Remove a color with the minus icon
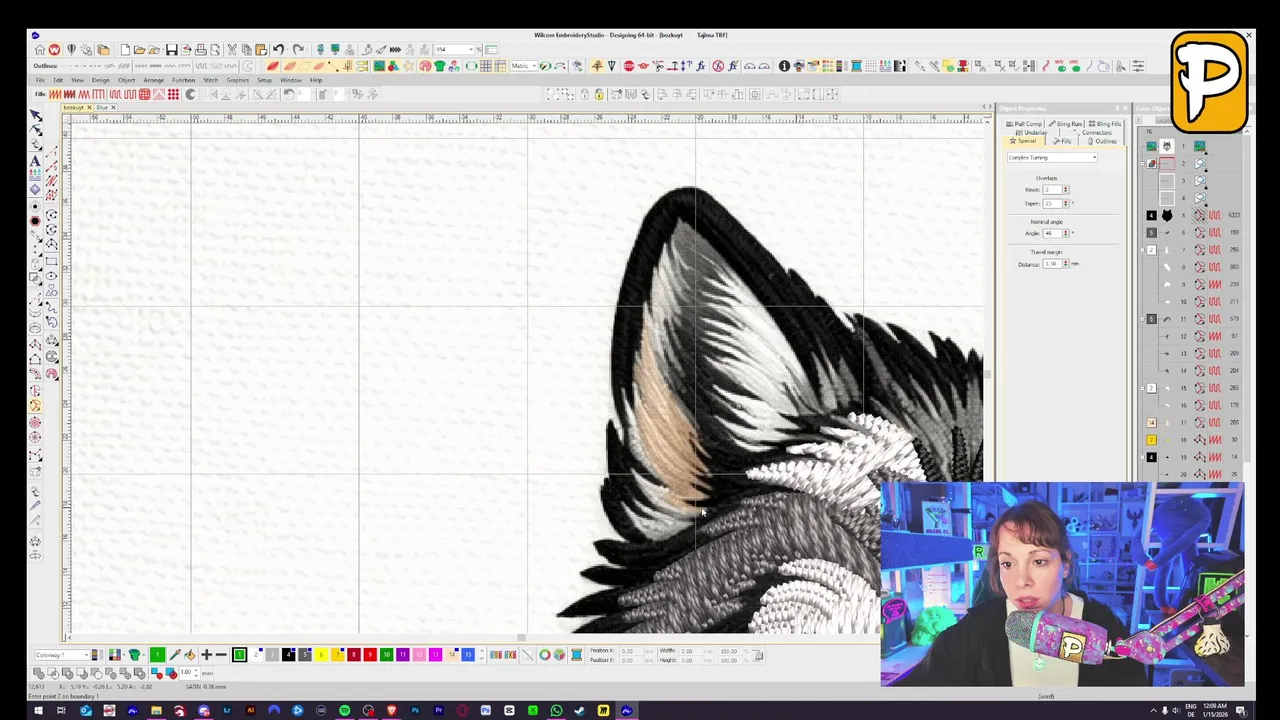 [x=221, y=655]
